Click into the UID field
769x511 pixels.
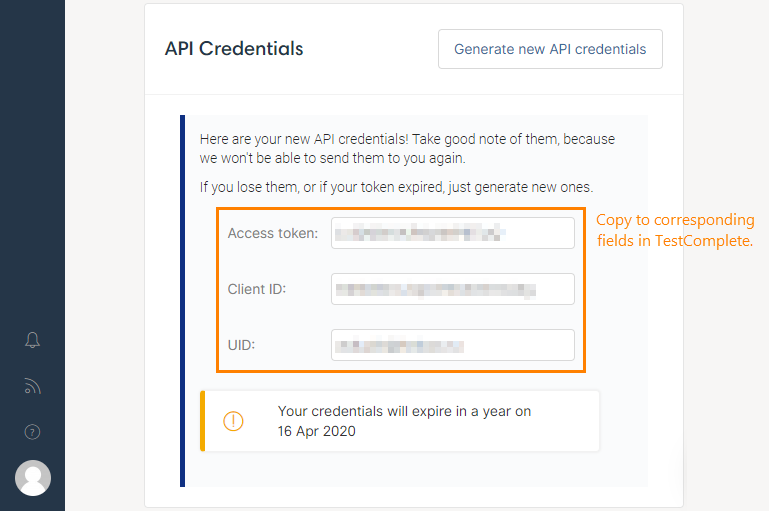pos(452,345)
